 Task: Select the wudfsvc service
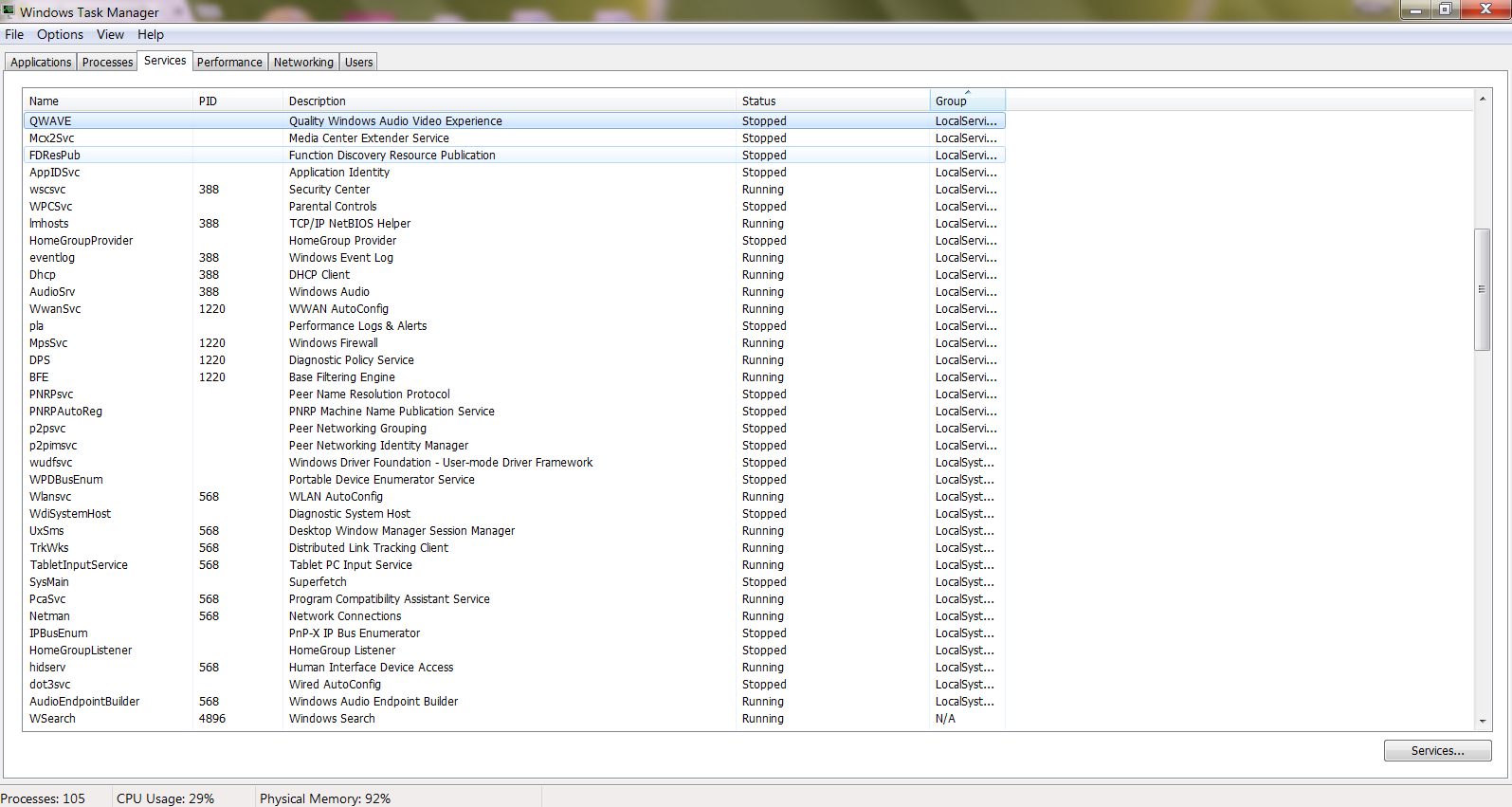(514, 462)
